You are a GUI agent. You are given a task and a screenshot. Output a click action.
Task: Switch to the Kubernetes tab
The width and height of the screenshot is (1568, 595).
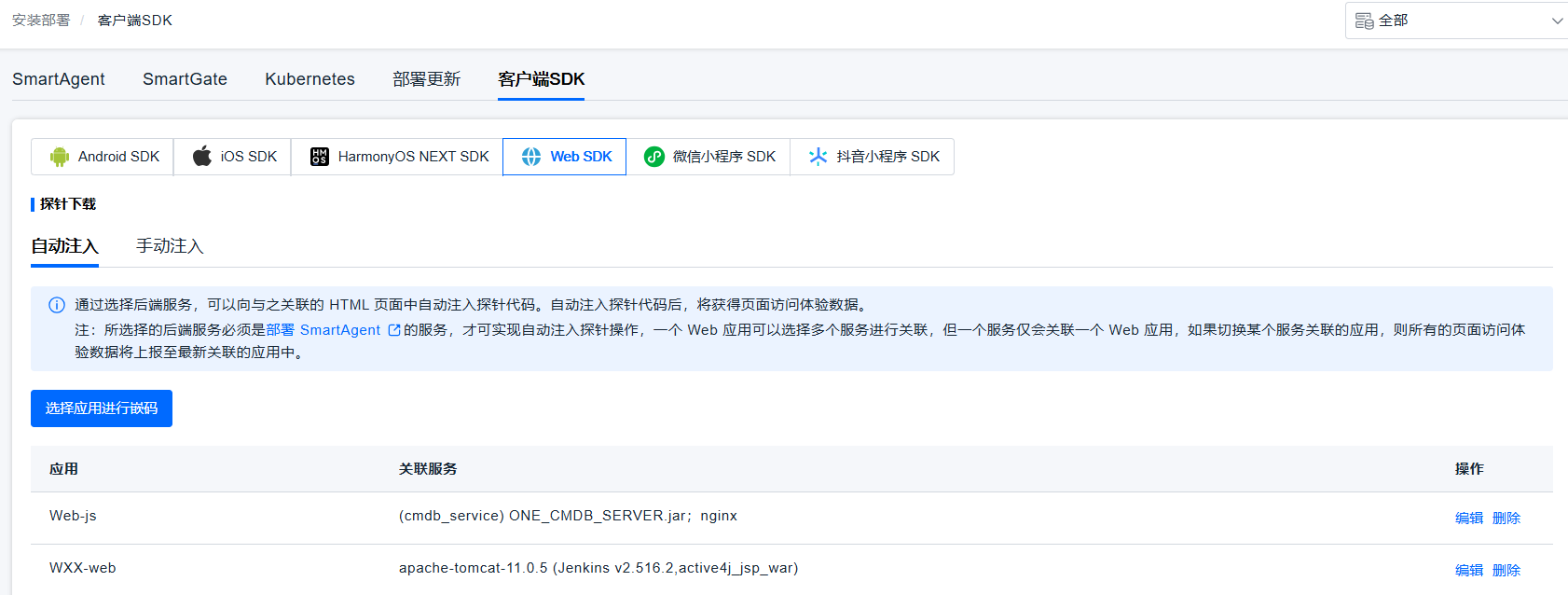309,79
